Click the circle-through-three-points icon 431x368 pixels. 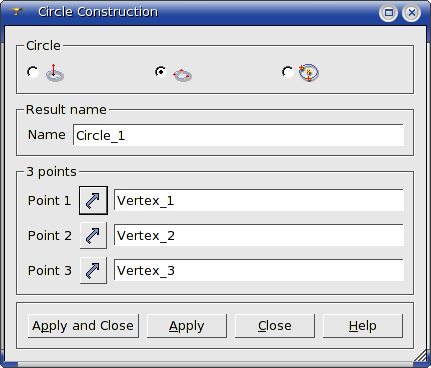[182, 75]
